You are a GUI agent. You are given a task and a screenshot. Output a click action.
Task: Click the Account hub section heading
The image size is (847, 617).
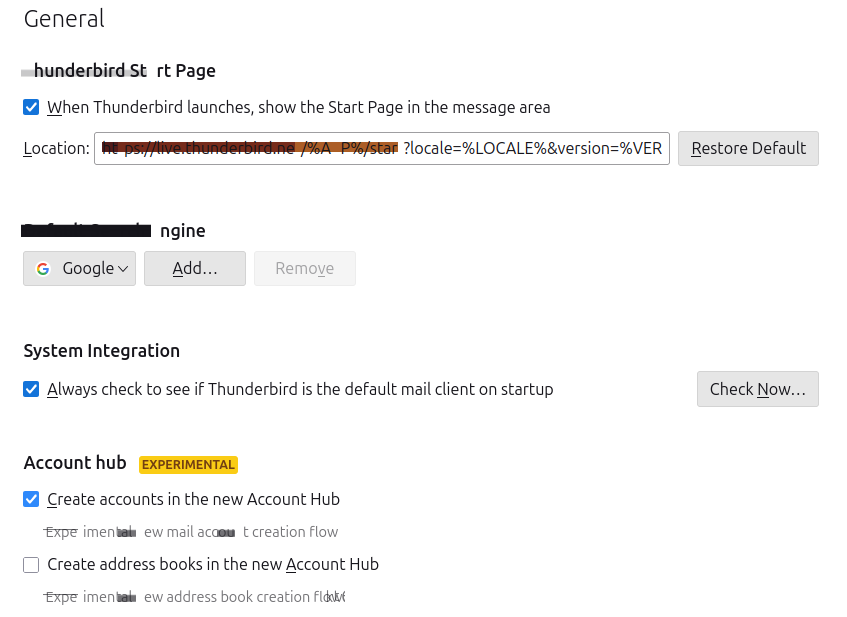(x=75, y=463)
